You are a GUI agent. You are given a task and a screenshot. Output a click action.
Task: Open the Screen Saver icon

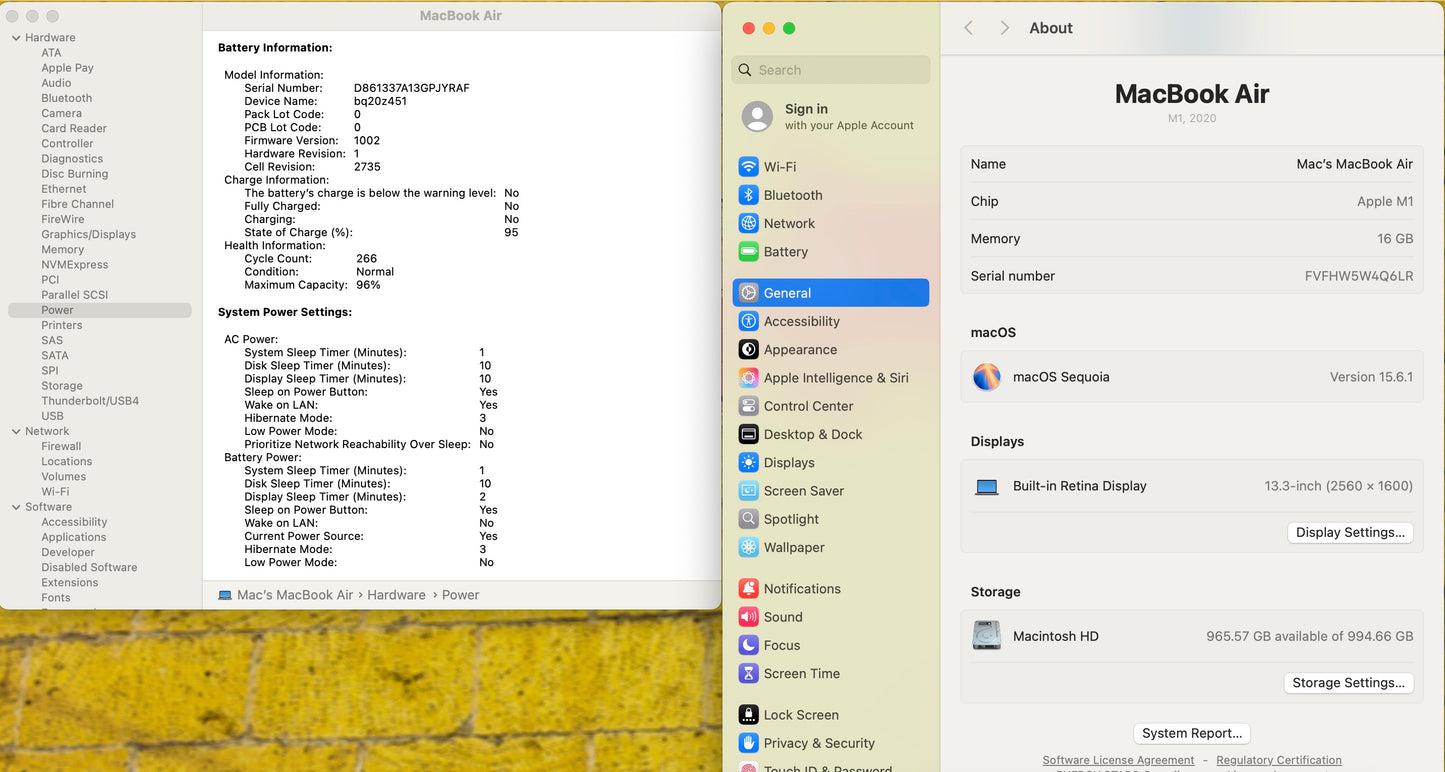[748, 491]
